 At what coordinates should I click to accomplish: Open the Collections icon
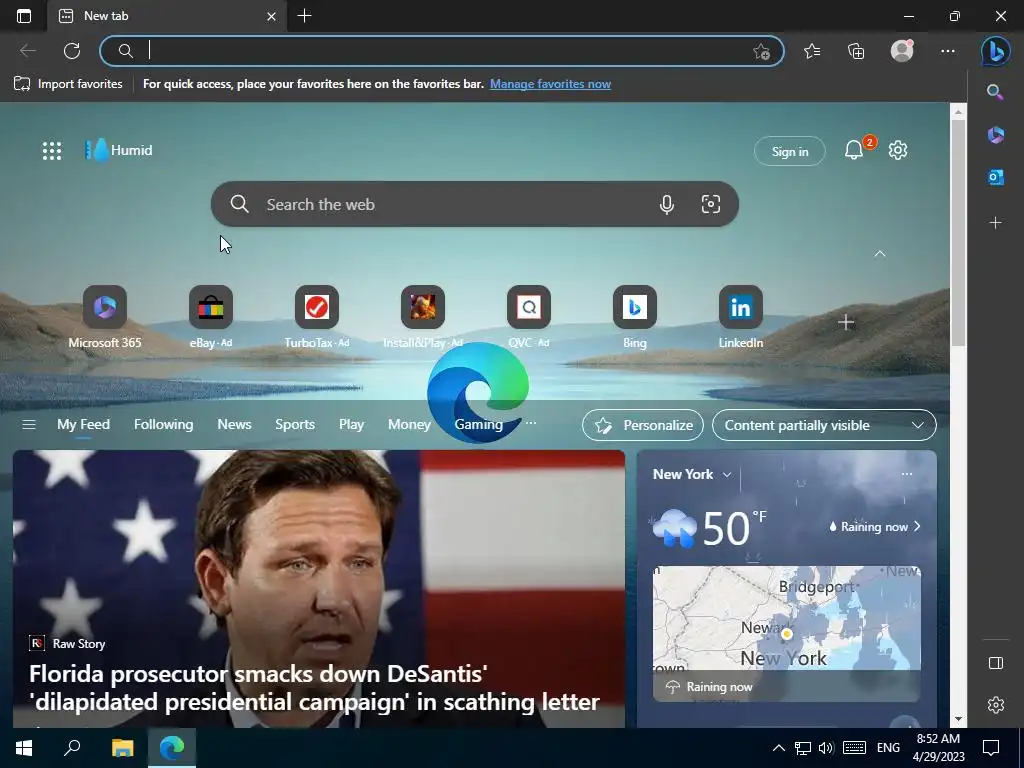(x=856, y=51)
